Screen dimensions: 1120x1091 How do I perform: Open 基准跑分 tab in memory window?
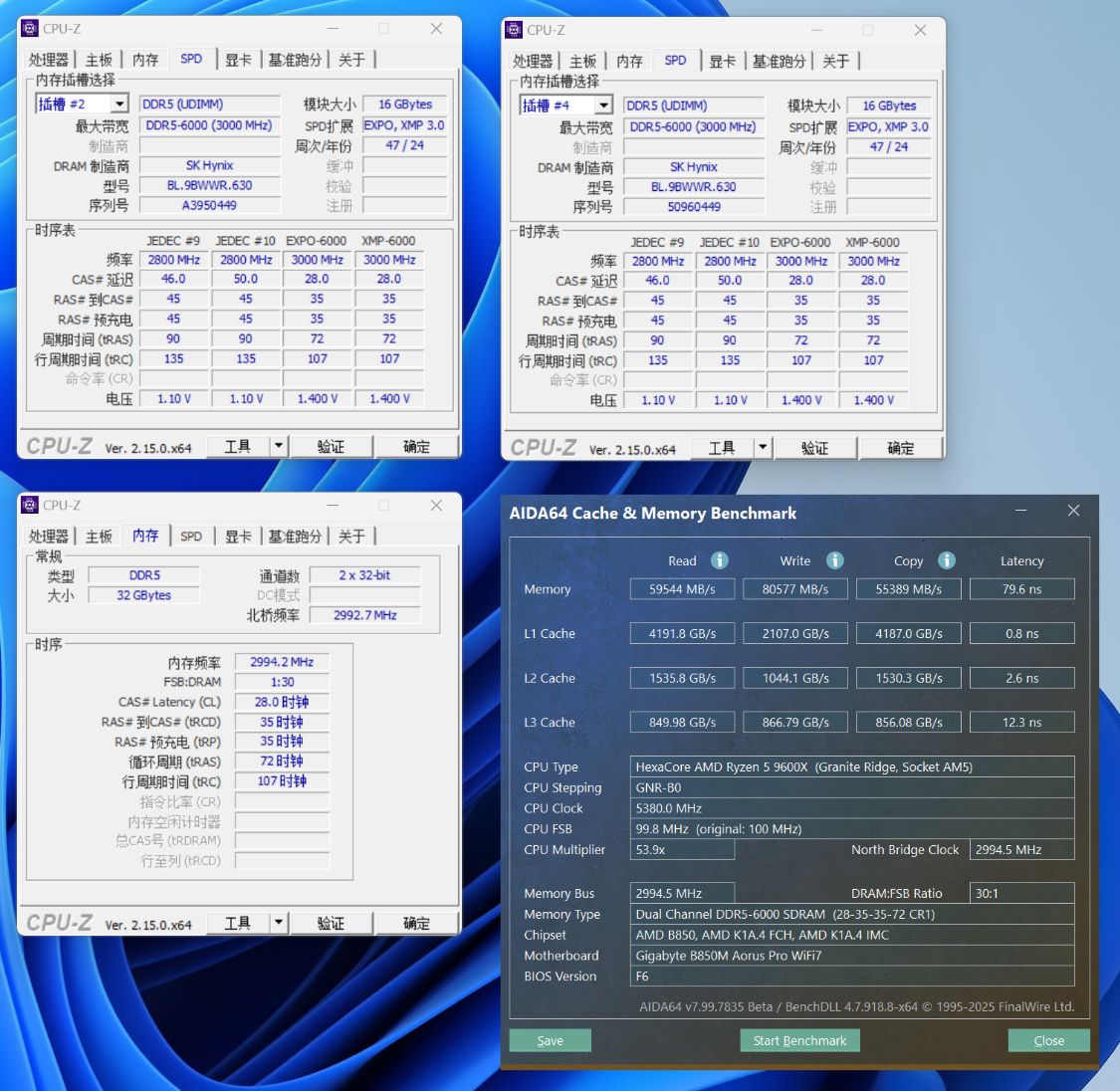coord(295,537)
